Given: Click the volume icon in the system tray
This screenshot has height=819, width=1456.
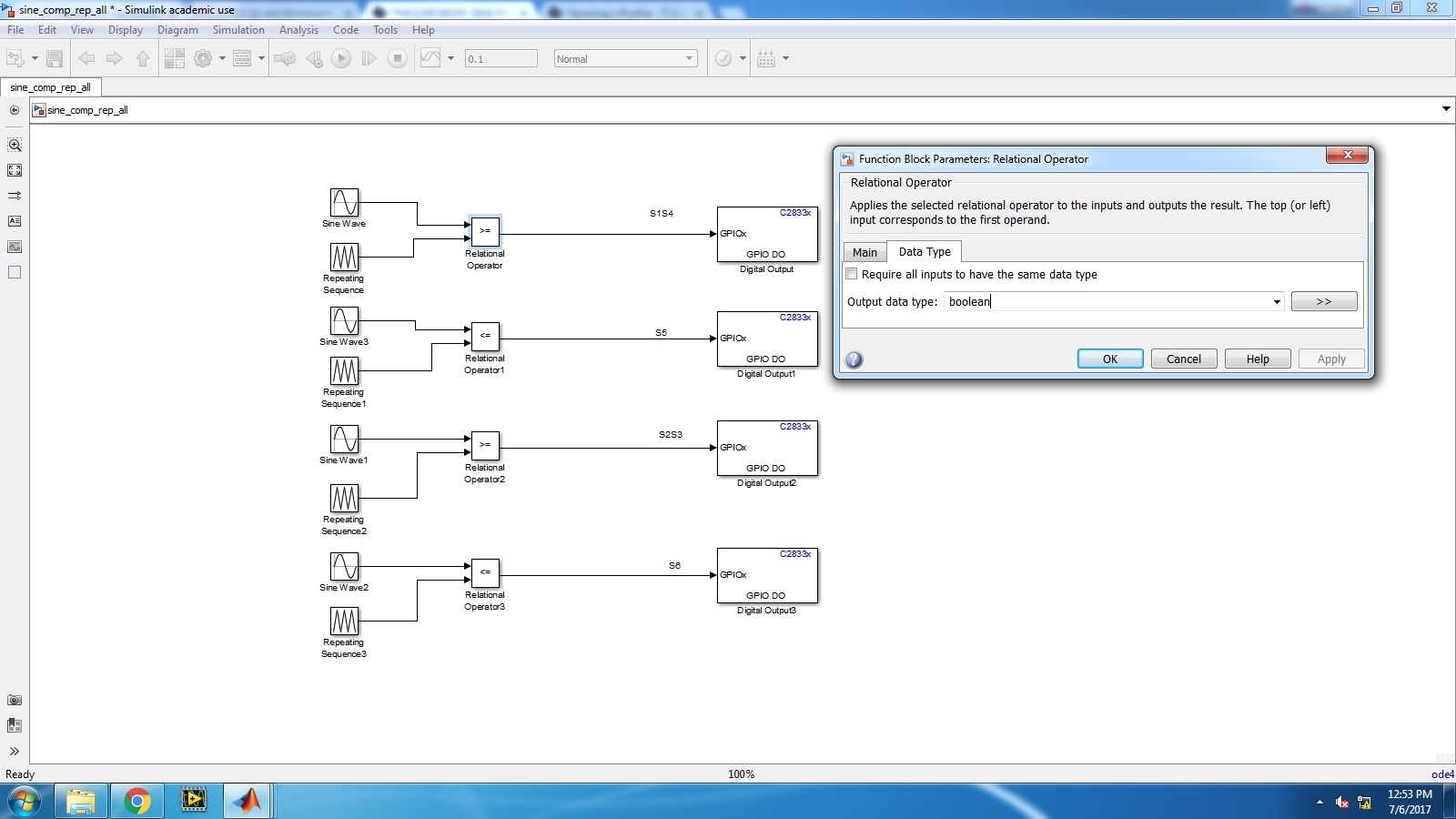Looking at the screenshot, I should click(x=1342, y=802).
